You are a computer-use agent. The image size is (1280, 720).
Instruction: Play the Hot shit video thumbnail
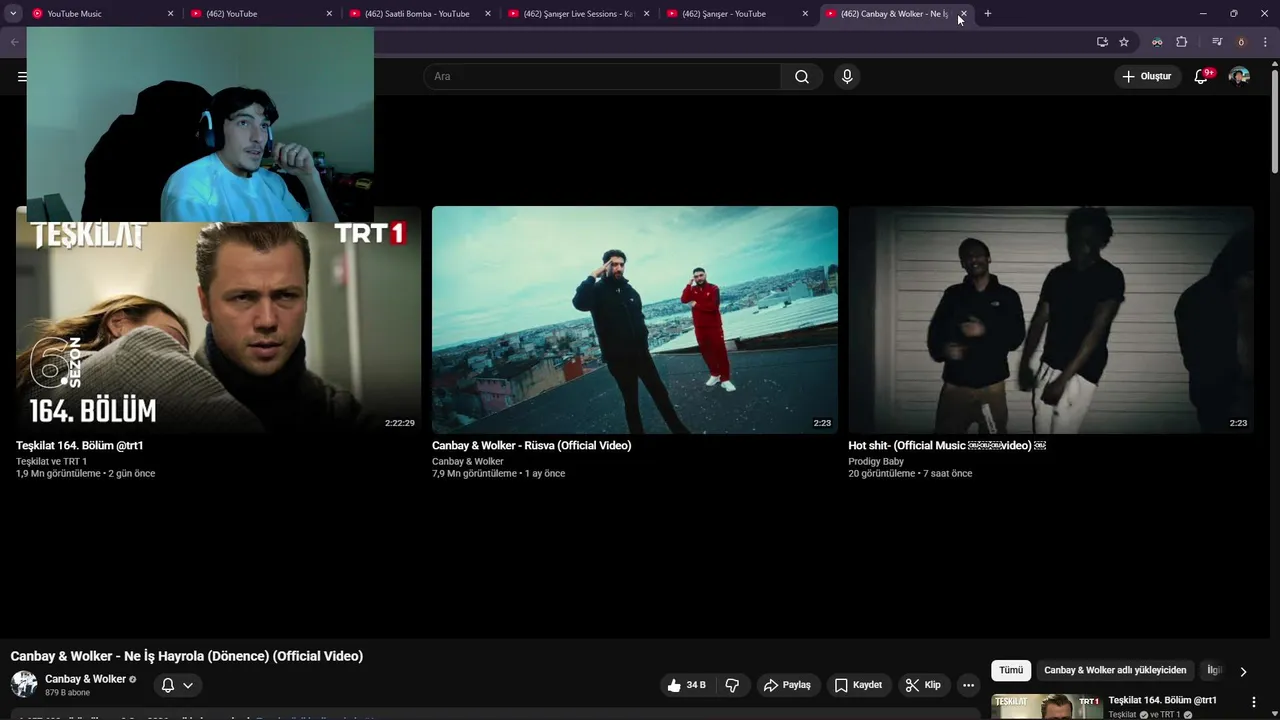[1051, 320]
